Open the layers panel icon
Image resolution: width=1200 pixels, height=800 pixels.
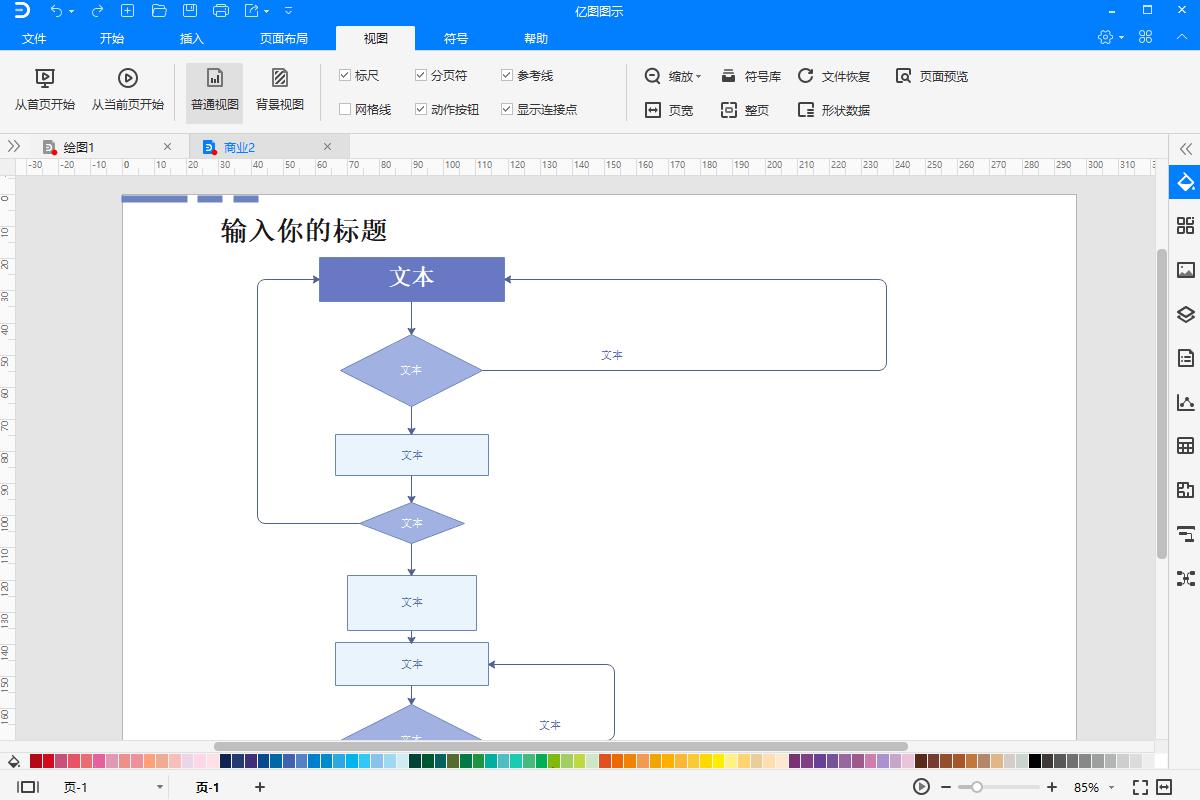(x=1185, y=314)
